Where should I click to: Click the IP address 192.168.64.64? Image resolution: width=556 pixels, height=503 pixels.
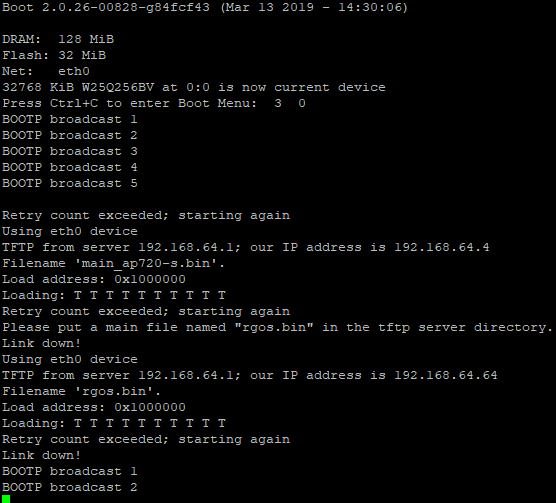[x=446, y=375]
